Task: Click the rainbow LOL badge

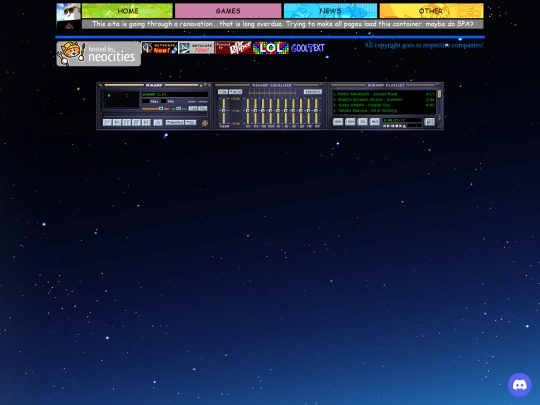Action: (x=271, y=48)
